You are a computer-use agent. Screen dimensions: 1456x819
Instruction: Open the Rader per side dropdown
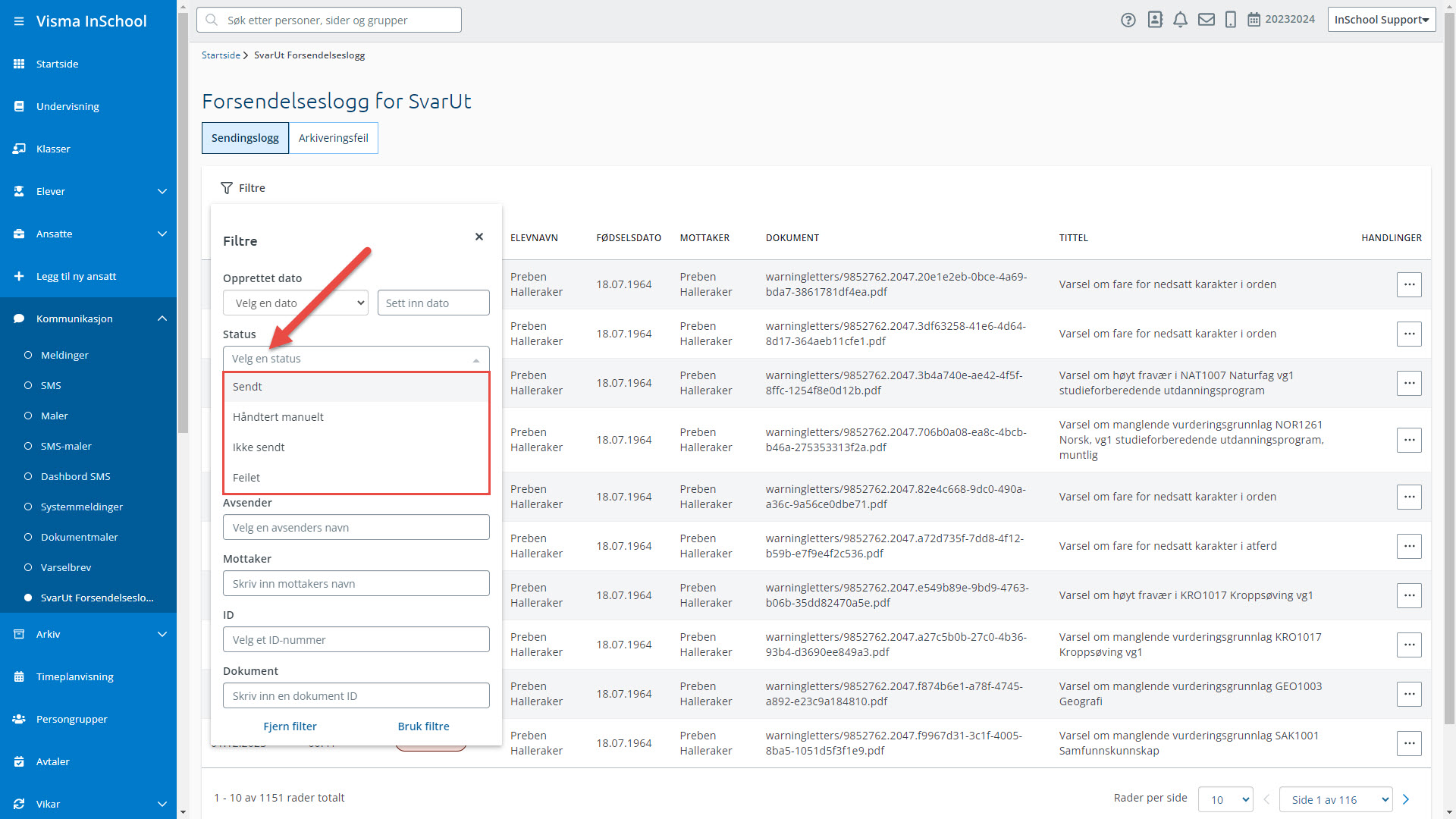click(1225, 799)
